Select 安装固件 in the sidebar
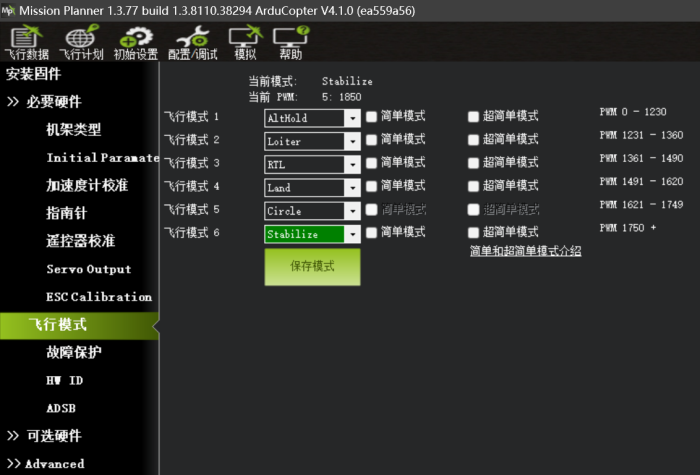 click(33, 74)
